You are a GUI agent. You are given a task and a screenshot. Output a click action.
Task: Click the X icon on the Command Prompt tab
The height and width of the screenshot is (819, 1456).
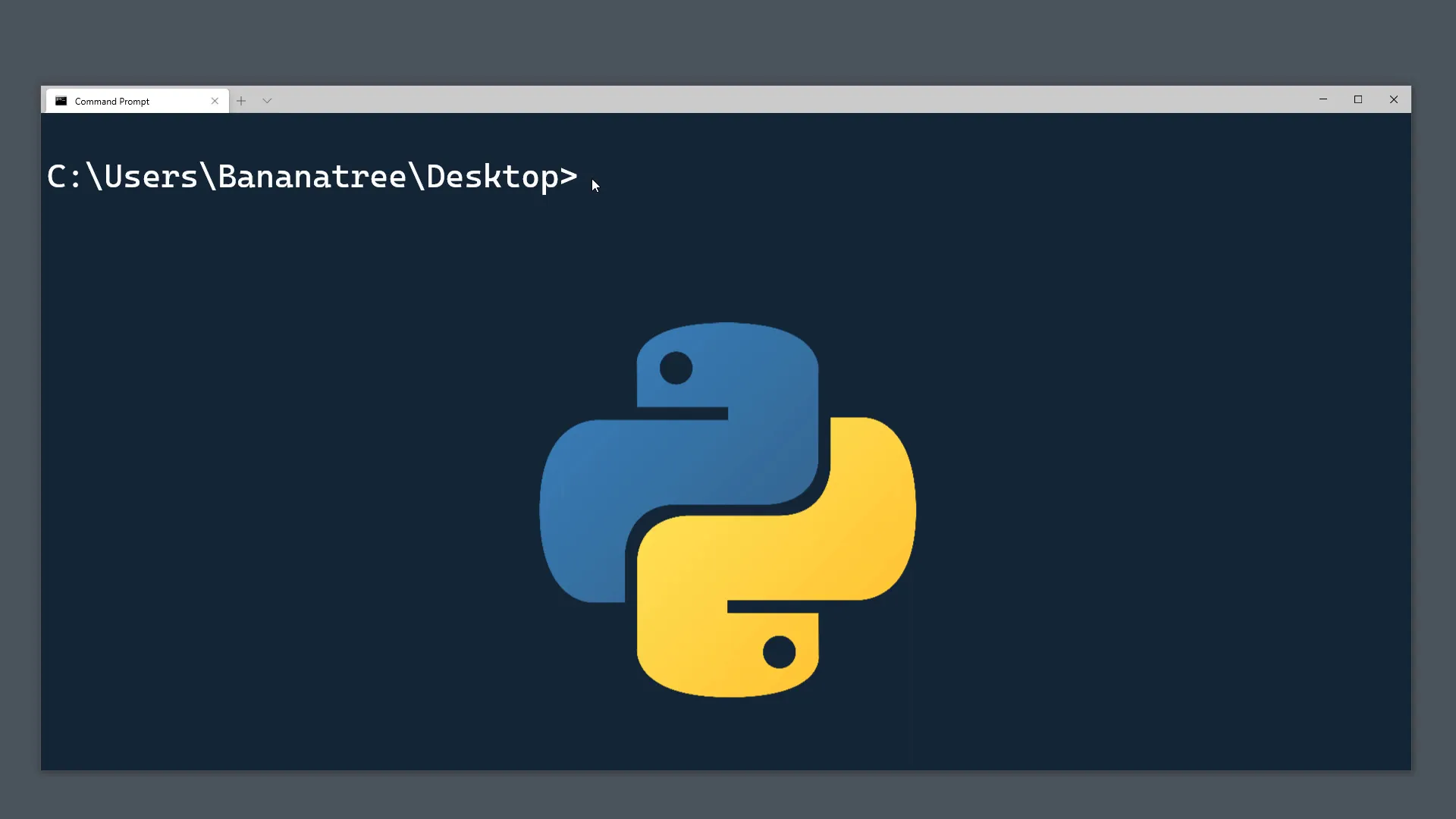[x=215, y=100]
